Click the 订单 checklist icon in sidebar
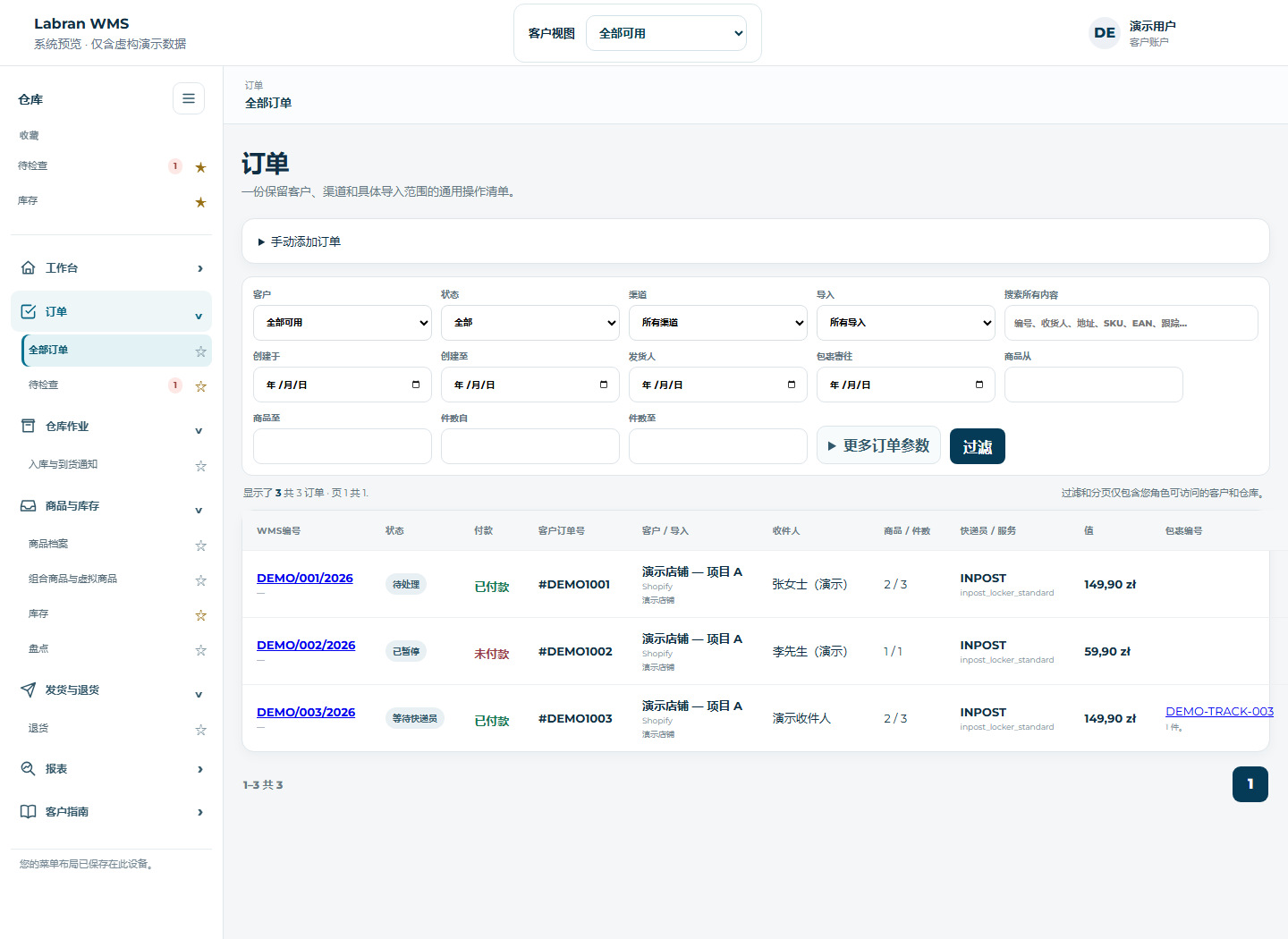 (x=29, y=311)
